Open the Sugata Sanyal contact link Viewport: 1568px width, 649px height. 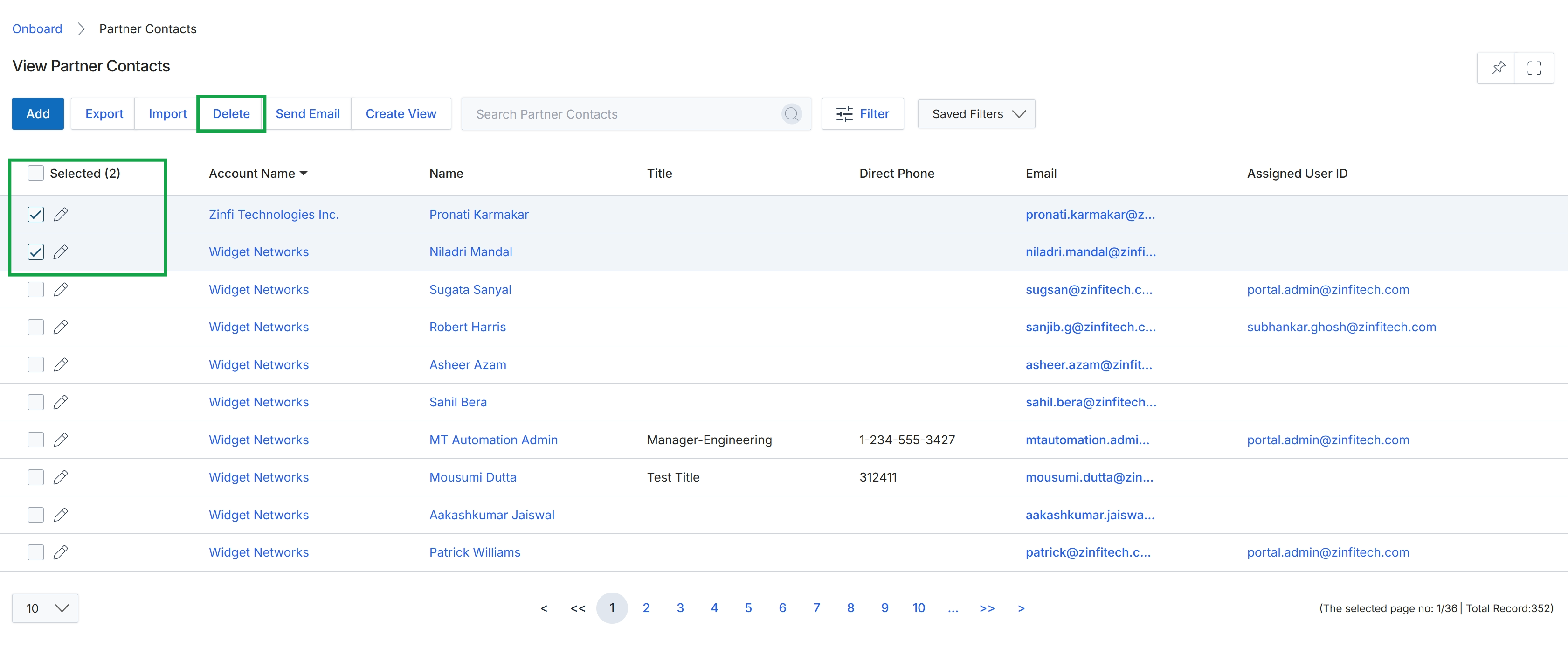point(470,289)
